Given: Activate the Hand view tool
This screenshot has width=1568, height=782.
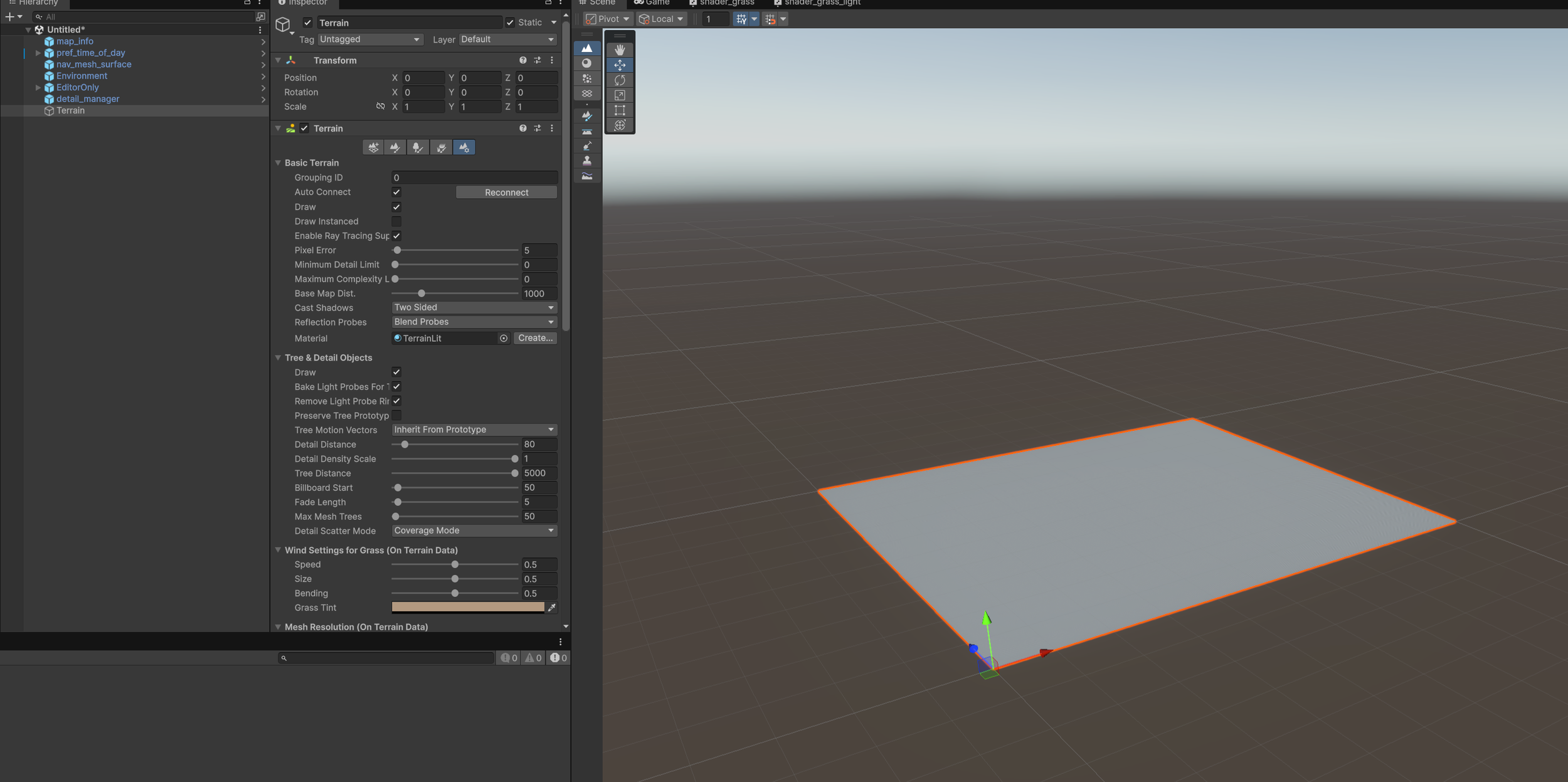Looking at the screenshot, I should click(x=620, y=50).
